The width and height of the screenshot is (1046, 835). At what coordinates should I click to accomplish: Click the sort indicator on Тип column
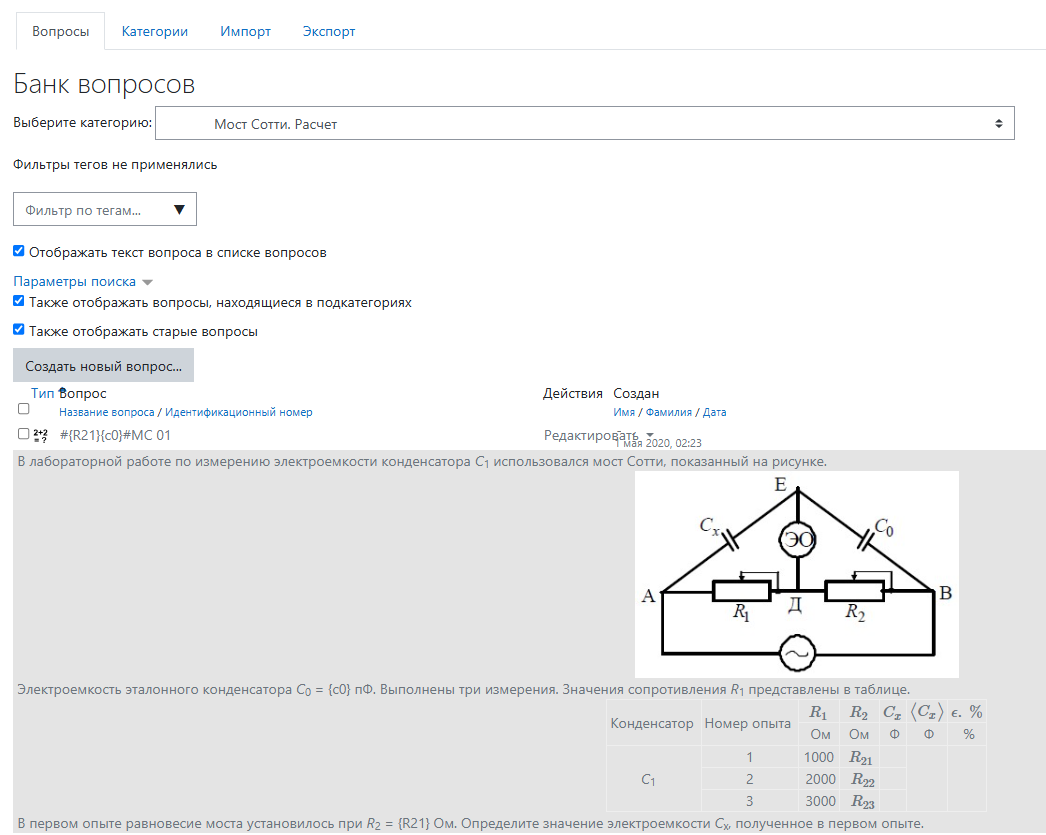tap(62, 390)
